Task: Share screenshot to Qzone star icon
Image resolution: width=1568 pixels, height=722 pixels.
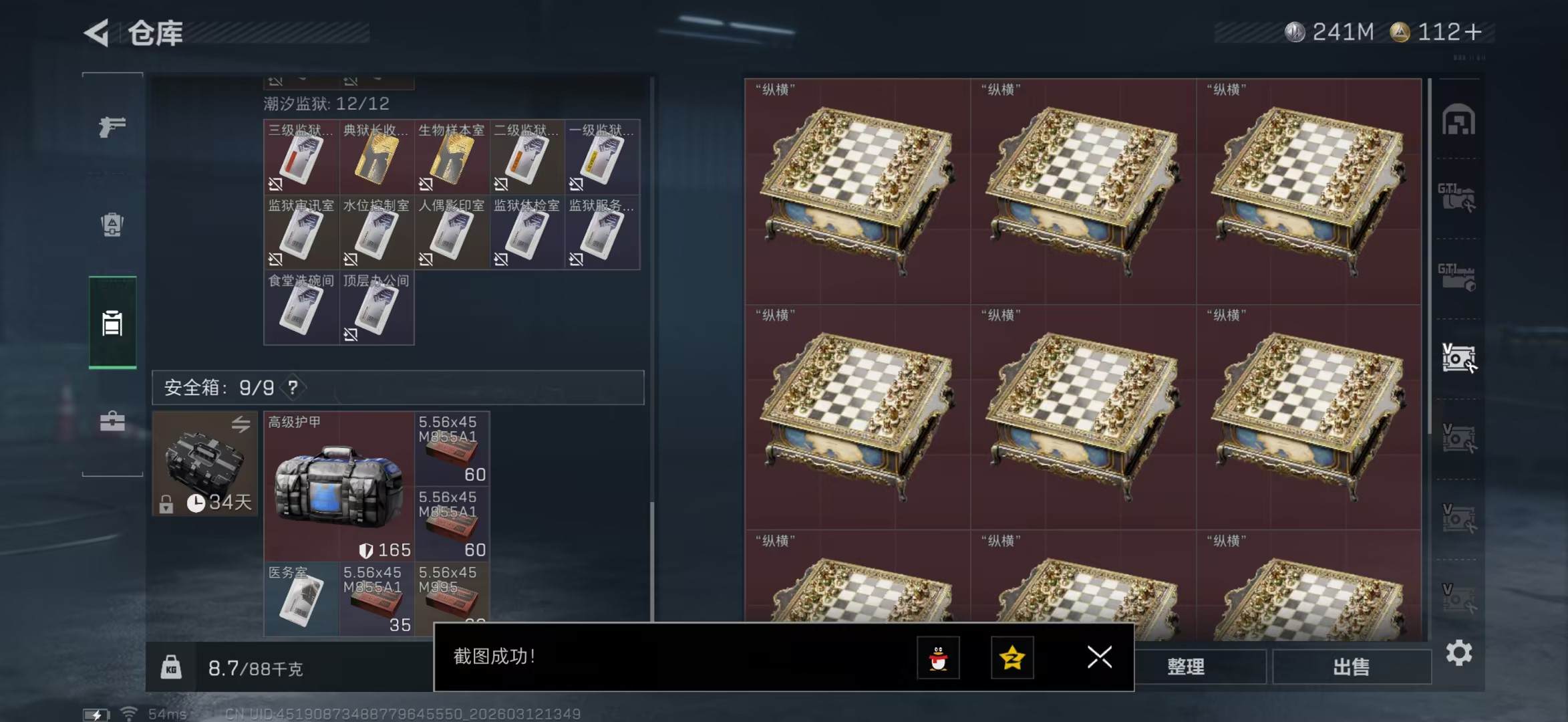Action: click(x=1012, y=658)
